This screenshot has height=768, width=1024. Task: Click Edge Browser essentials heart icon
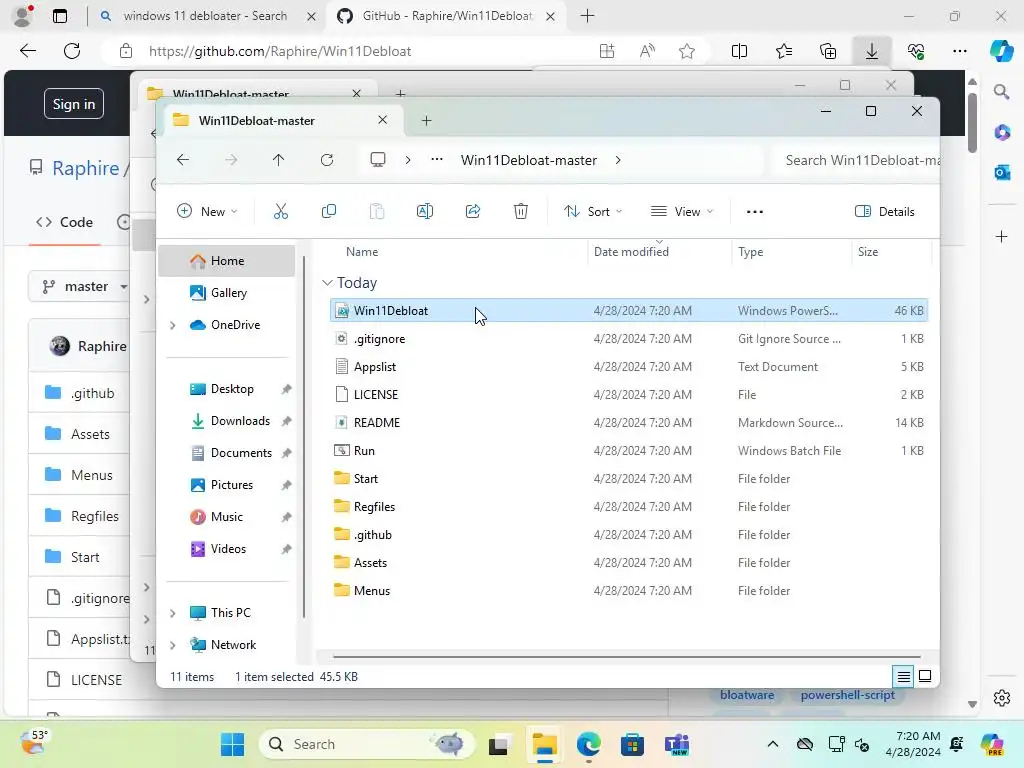pyautogui.click(x=916, y=51)
